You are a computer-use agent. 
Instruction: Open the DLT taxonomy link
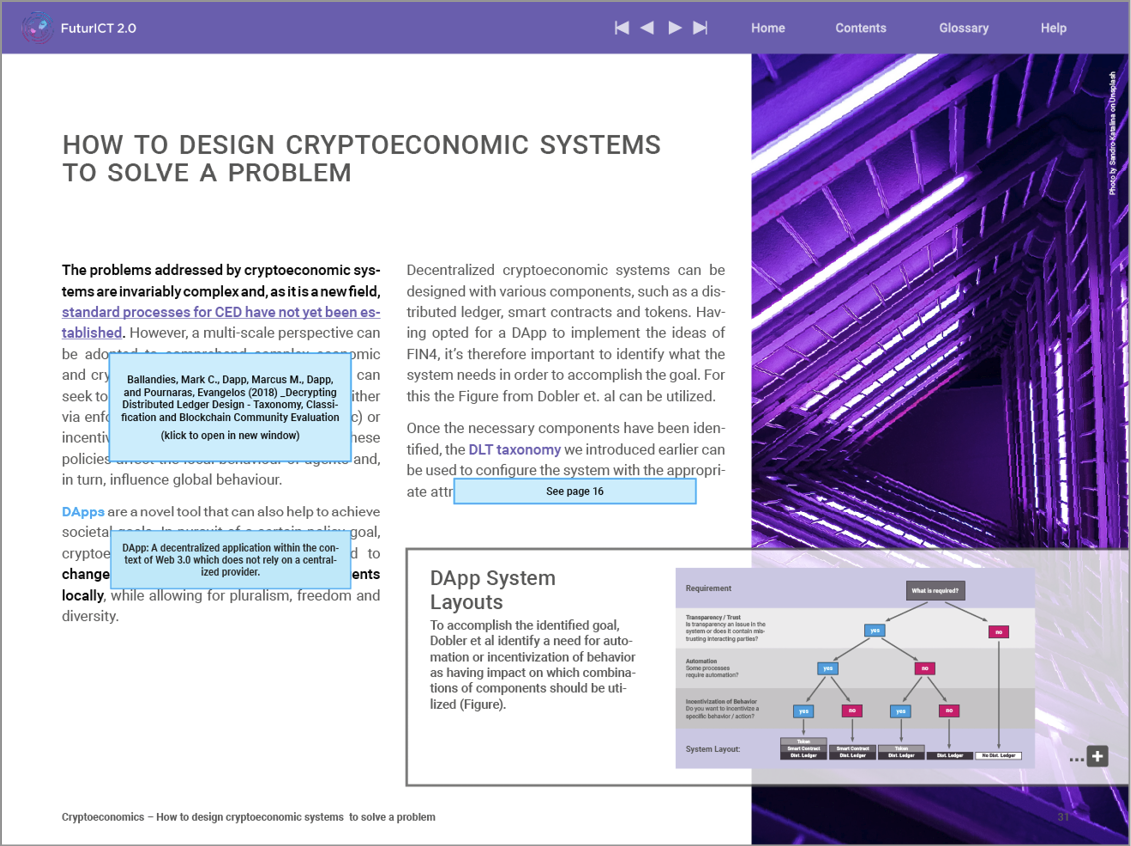514,450
